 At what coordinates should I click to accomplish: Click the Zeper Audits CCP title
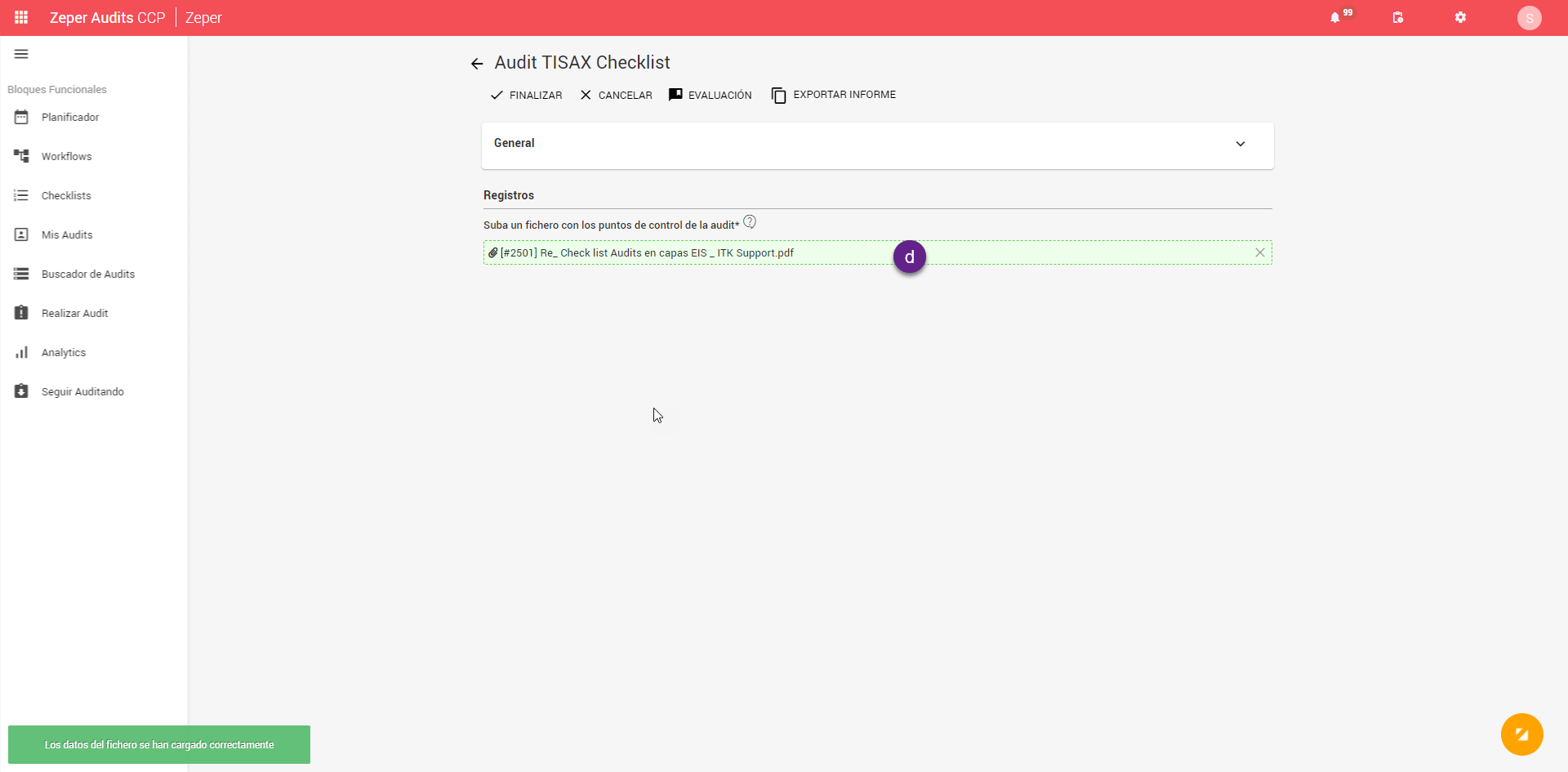[x=108, y=18]
